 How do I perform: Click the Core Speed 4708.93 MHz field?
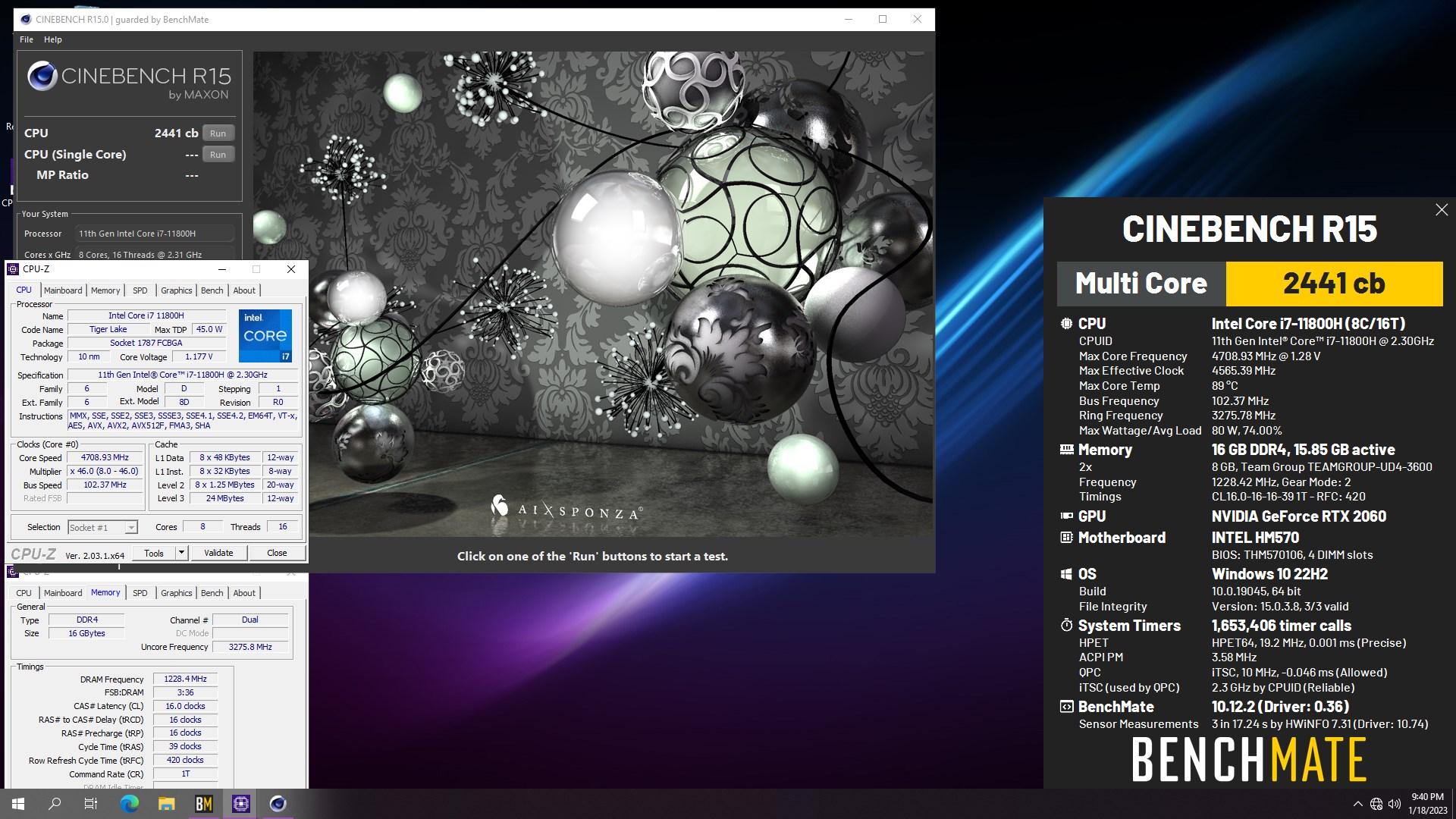tap(105, 458)
